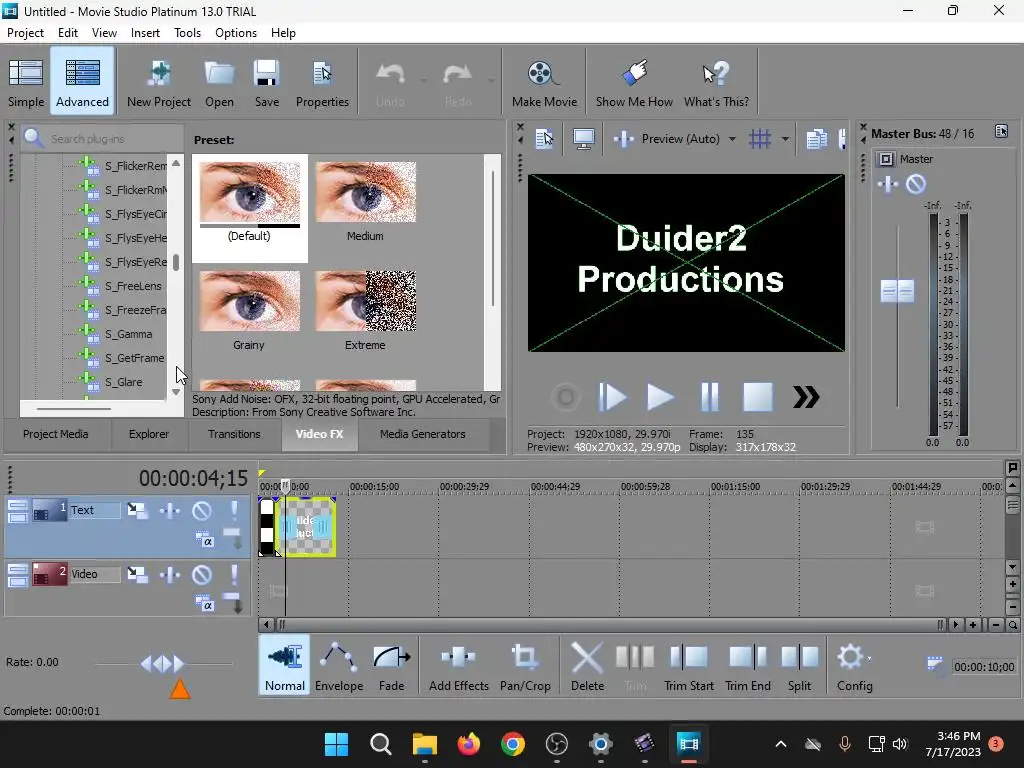Screen dimensions: 1024x768
Task: Delete the selected event
Action: pyautogui.click(x=587, y=667)
